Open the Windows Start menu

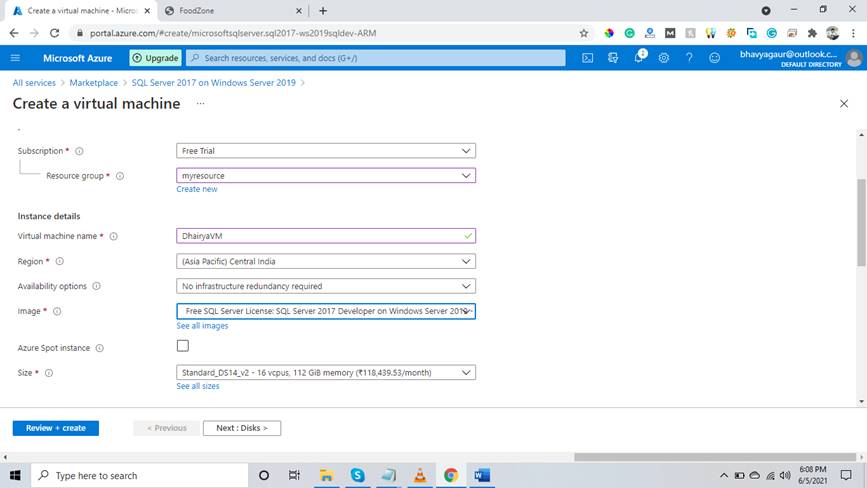click(15, 475)
